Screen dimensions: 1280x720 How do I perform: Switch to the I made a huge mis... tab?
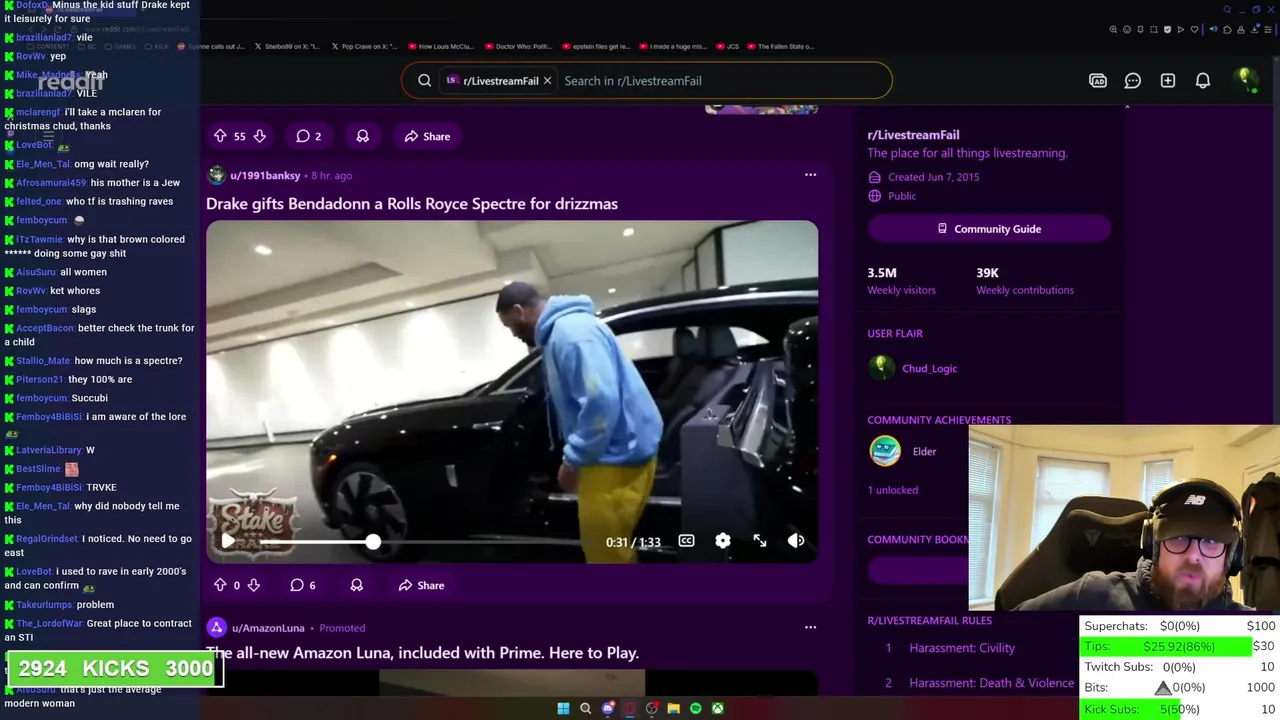click(672, 46)
